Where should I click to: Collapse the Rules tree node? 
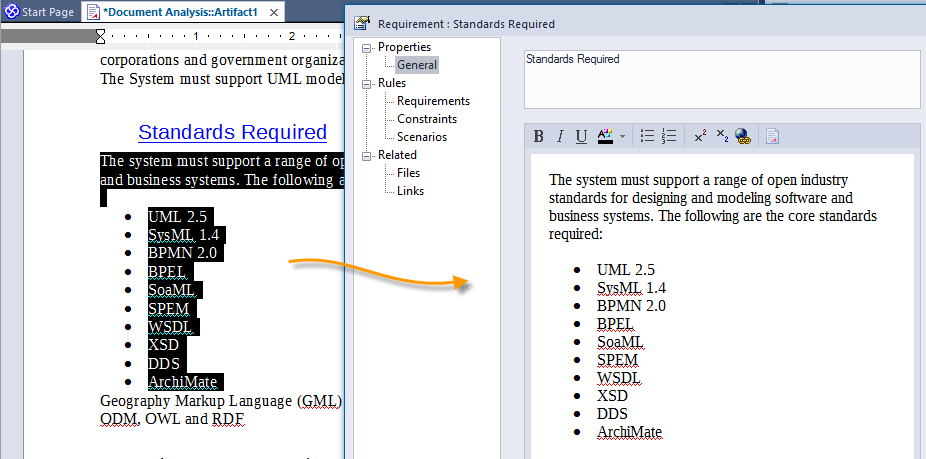click(367, 84)
